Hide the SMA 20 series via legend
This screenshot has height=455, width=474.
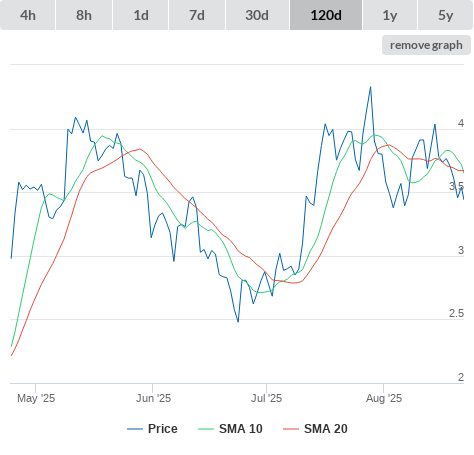[x=315, y=429]
